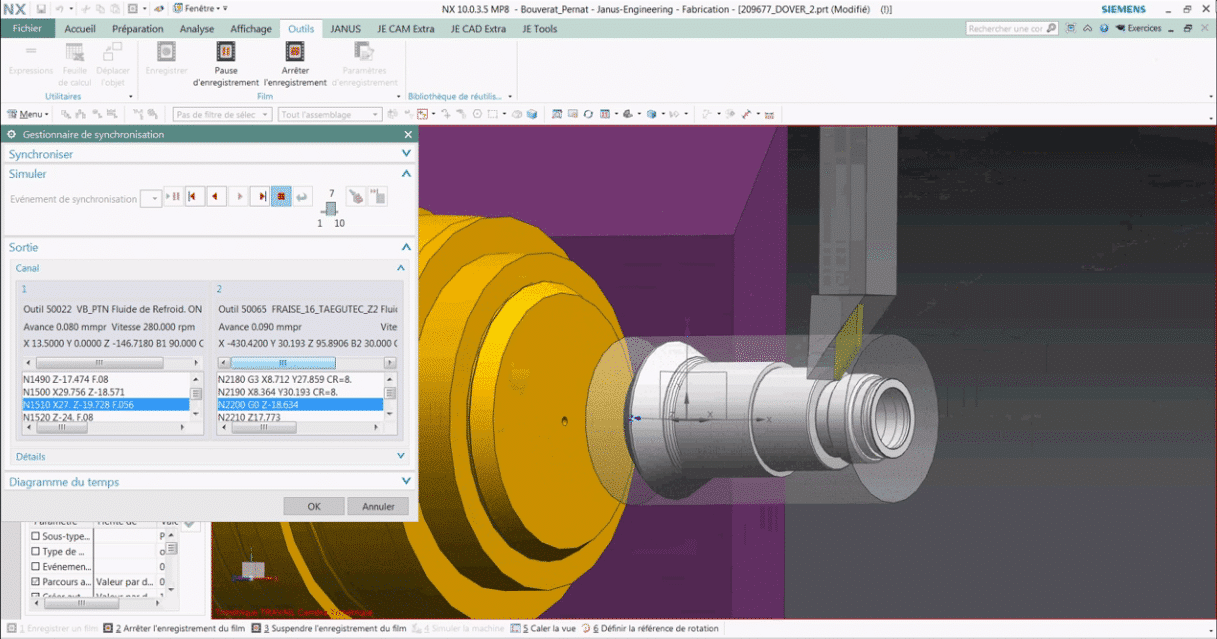This screenshot has height=639, width=1217.
Task: Switch to the JE Tools tab
Action: (540, 29)
